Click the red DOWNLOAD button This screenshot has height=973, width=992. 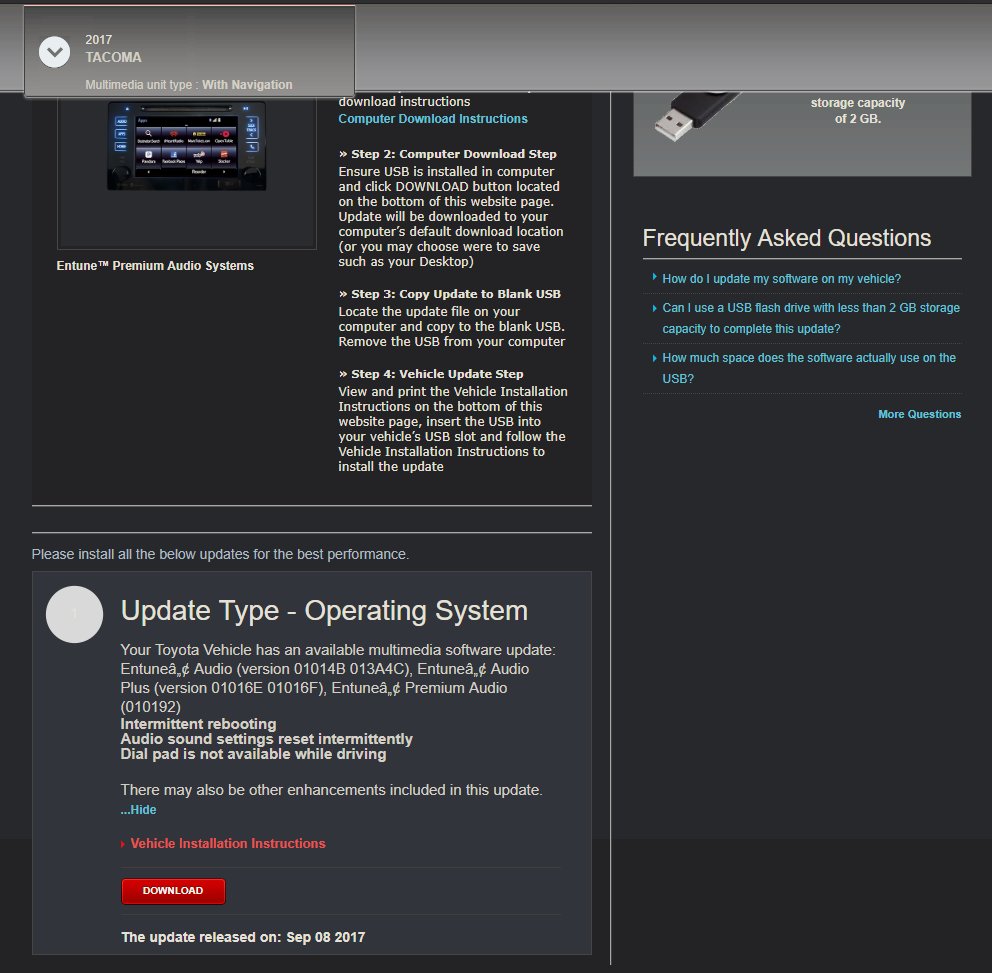point(173,891)
